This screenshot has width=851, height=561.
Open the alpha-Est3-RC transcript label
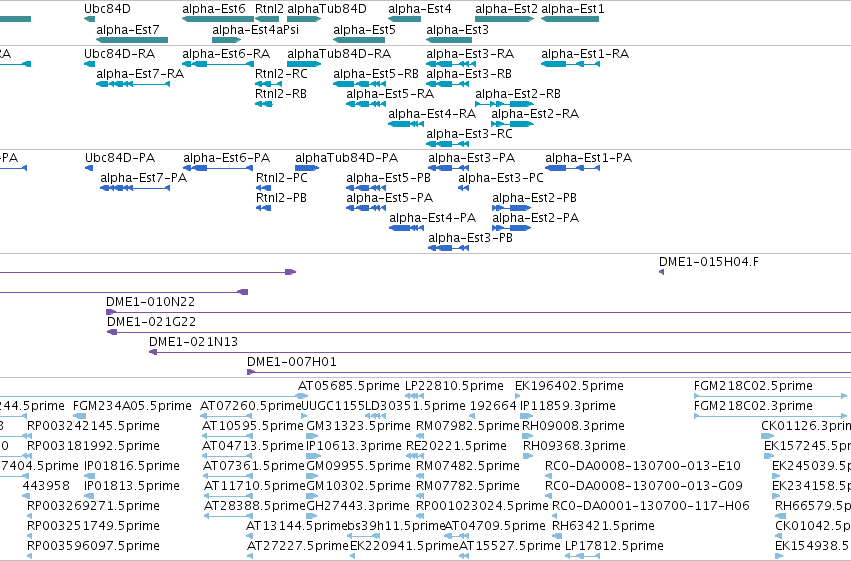click(469, 133)
